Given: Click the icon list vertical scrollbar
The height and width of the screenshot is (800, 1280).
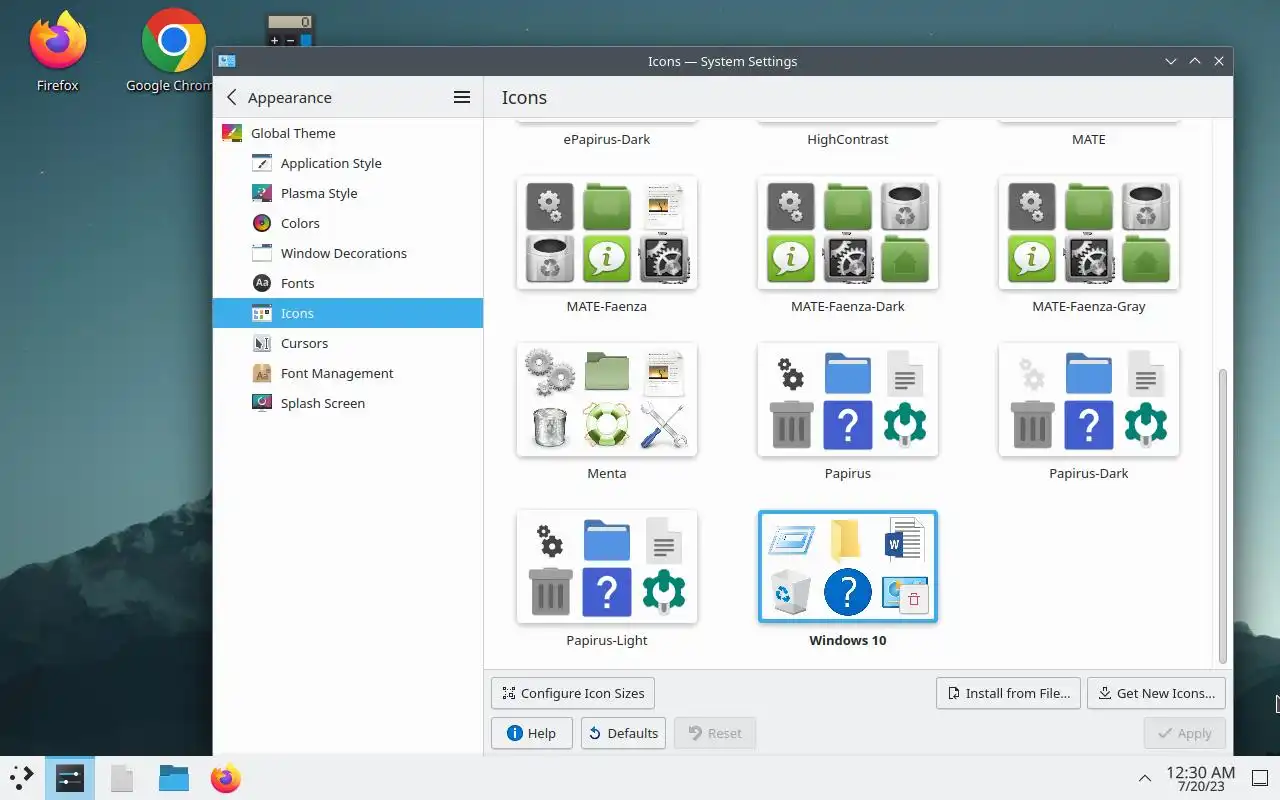Looking at the screenshot, I should tap(1222, 515).
